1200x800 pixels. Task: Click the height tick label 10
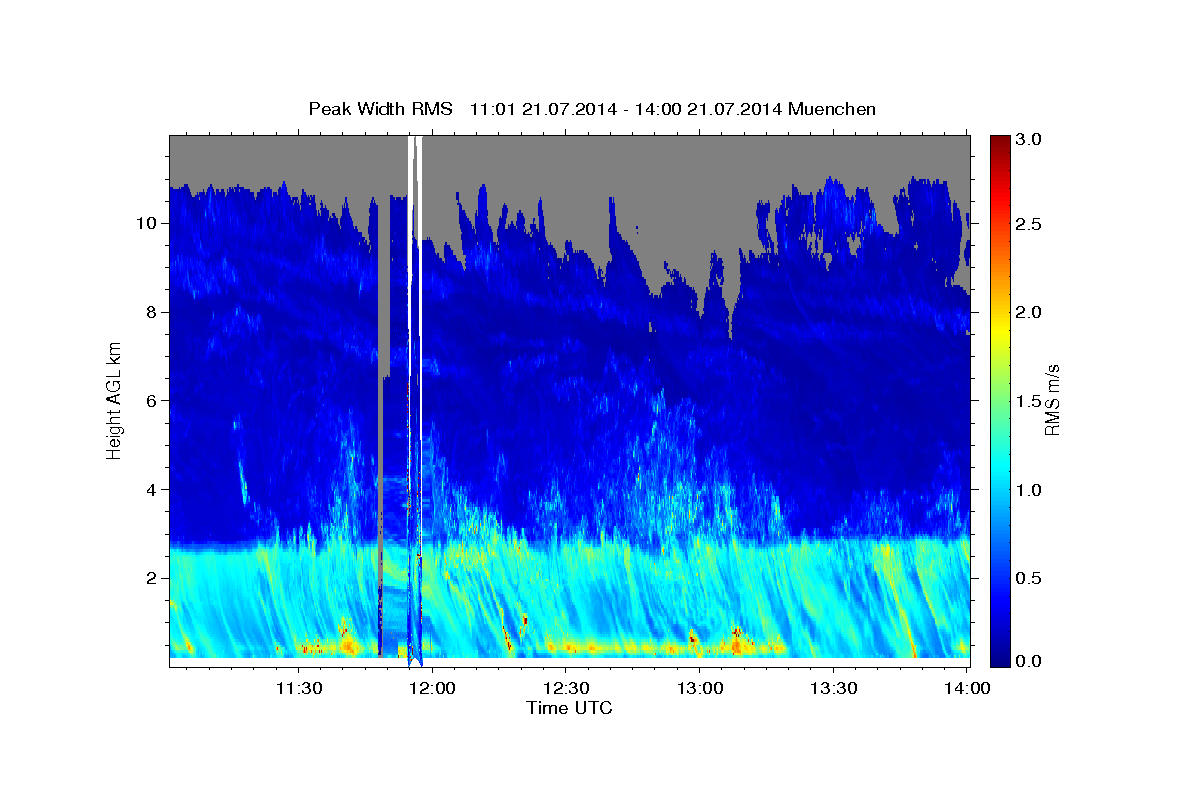[148, 223]
